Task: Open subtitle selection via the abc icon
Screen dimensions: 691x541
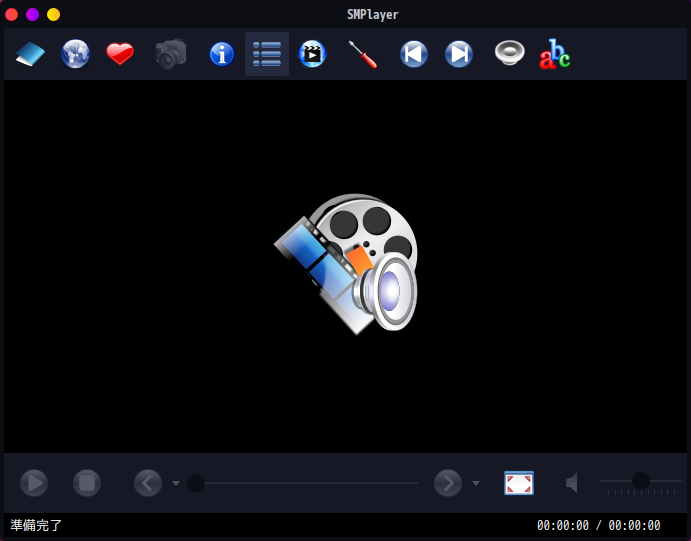Action: [x=554, y=54]
